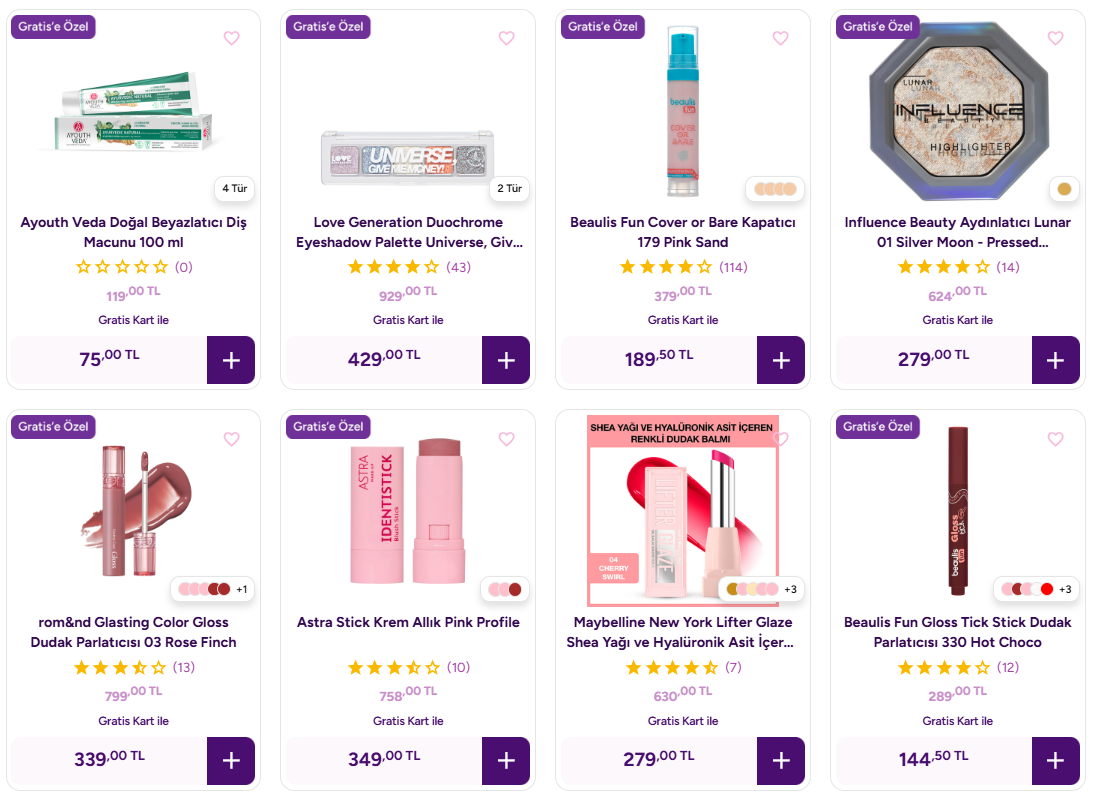Add Ayouth Veda toothpaste to cart
The height and width of the screenshot is (798, 1104).
pyautogui.click(x=231, y=360)
